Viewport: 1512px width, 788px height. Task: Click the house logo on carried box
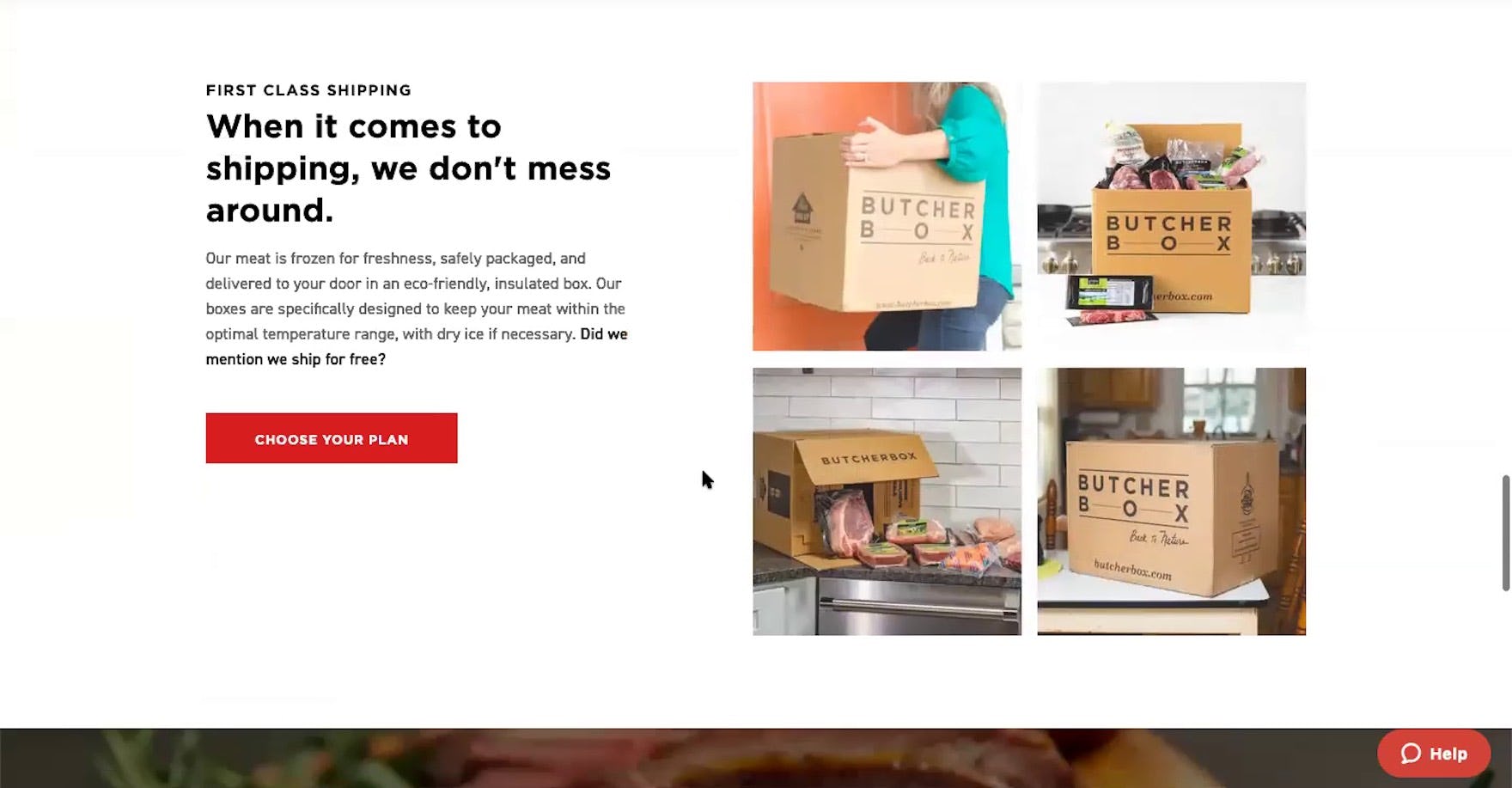click(802, 208)
